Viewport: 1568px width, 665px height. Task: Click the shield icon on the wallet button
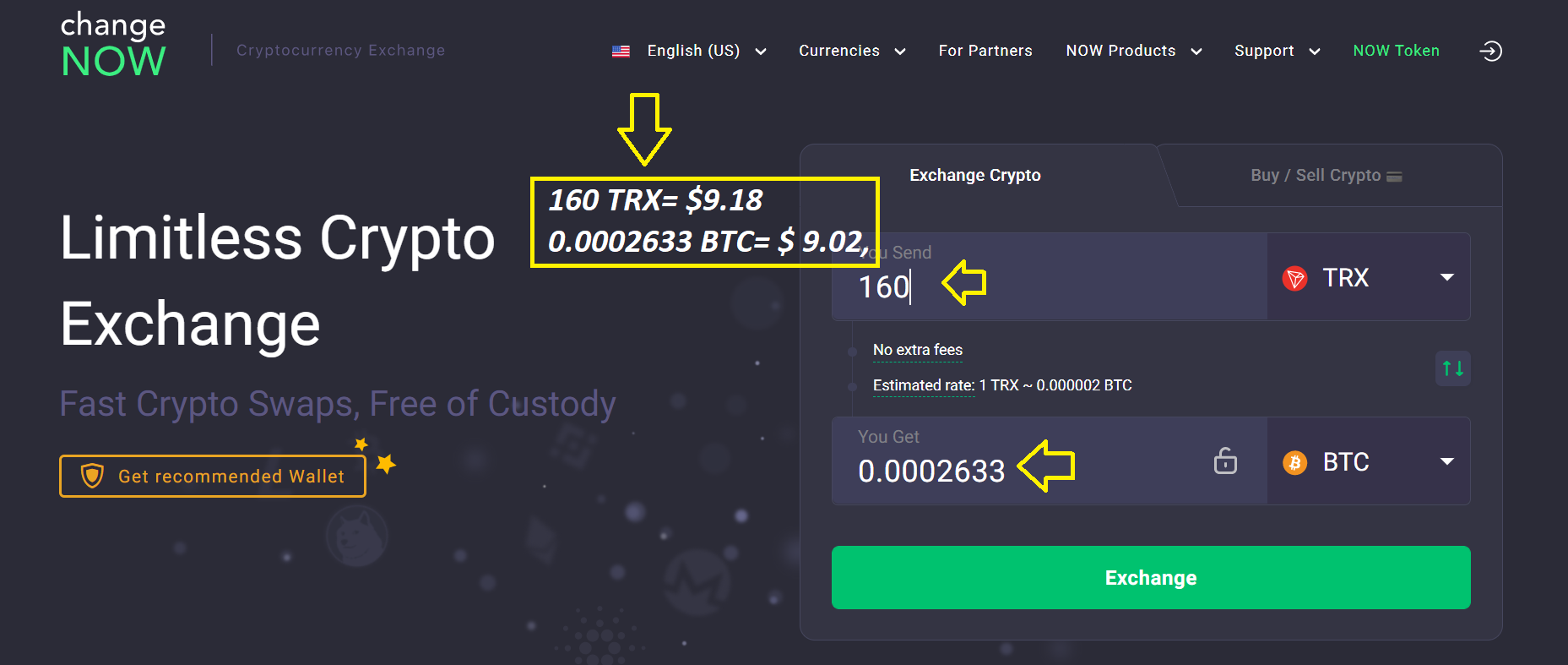(x=92, y=476)
